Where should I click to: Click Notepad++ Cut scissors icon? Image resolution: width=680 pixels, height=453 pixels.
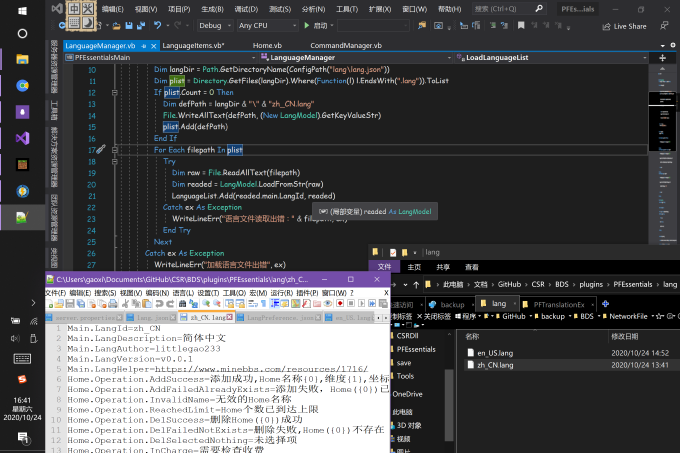[125, 303]
